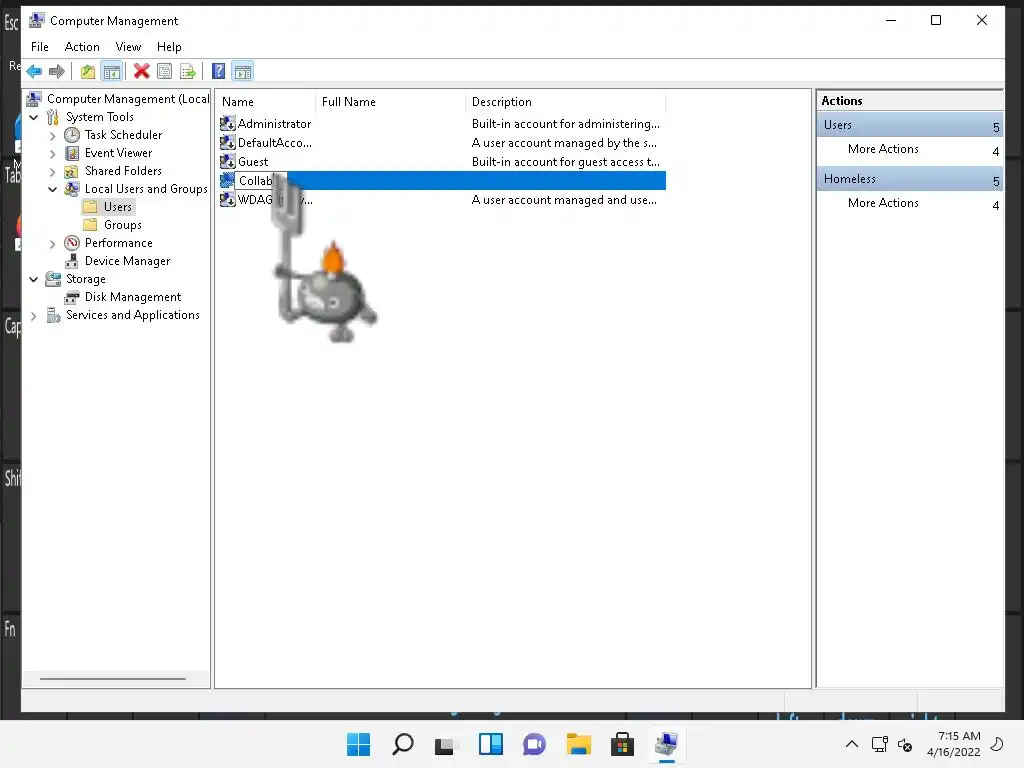
Task: Click Computer Management taskbar icon
Action: tap(666, 744)
